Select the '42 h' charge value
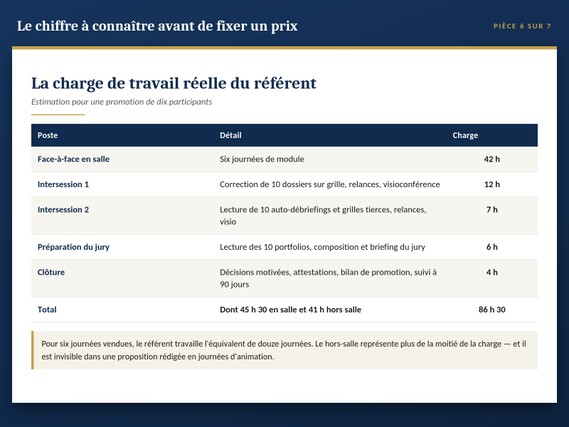569x427 pixels. coord(492,159)
